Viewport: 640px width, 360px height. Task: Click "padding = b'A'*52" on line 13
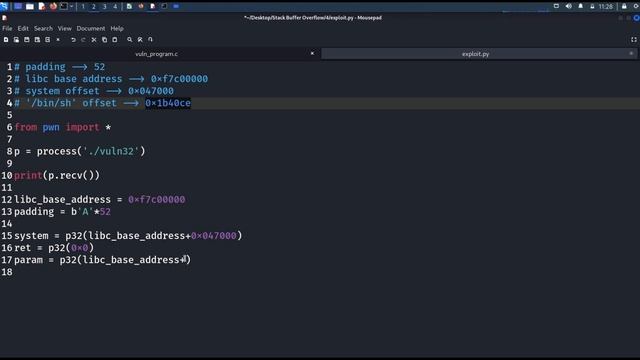[62, 212]
